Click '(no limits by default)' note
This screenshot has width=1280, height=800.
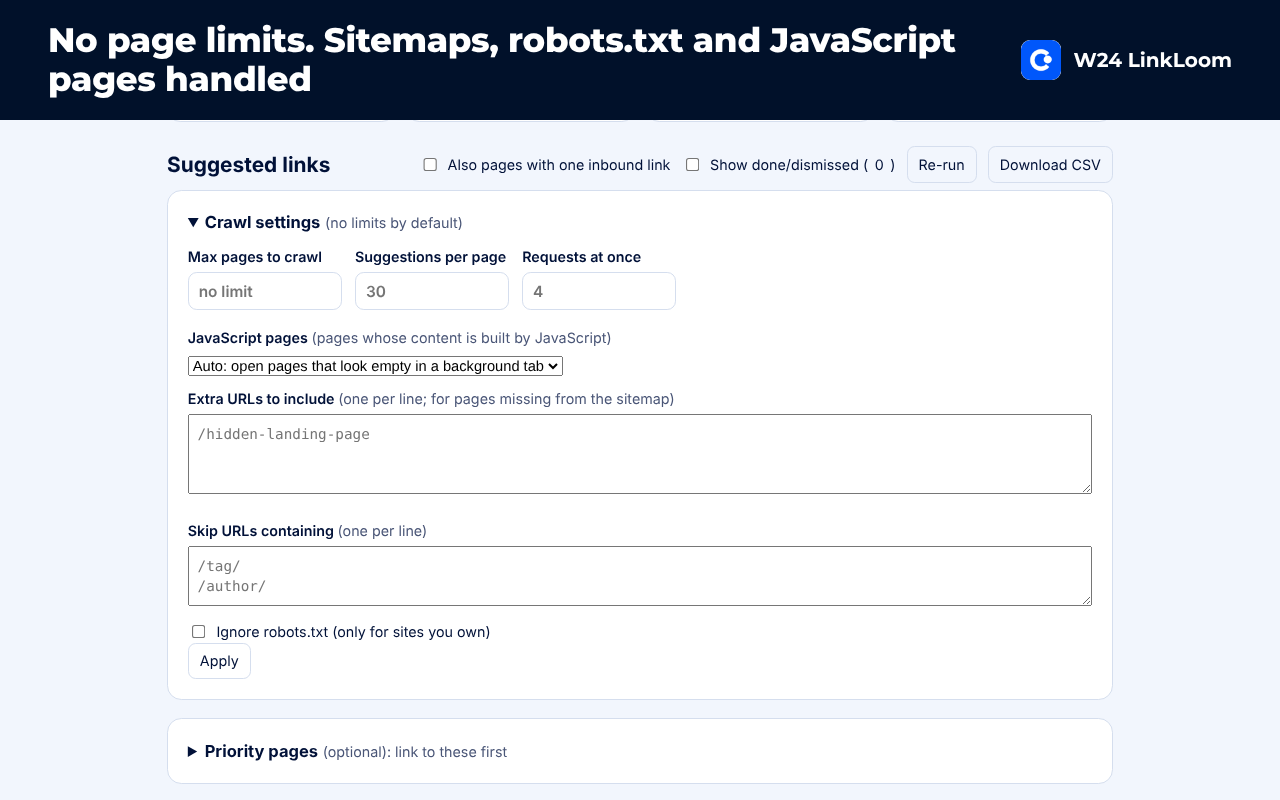(x=394, y=223)
